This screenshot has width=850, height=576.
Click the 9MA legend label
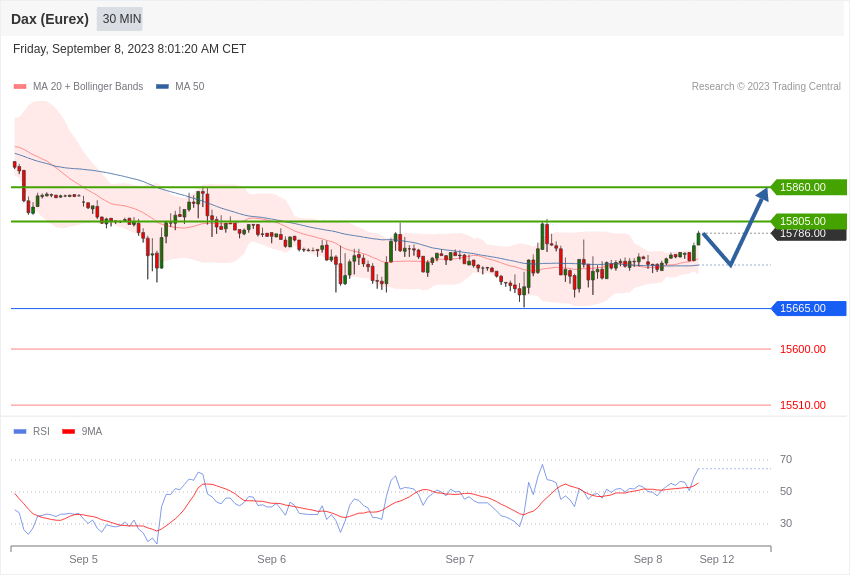(92, 431)
